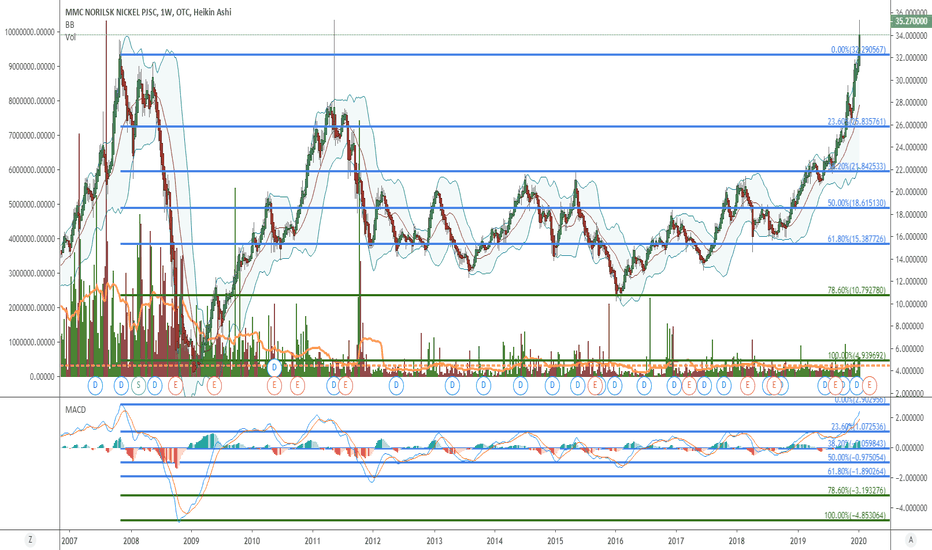This screenshot has width=932, height=550.
Task: Select the MACD indicator label
Action: (75, 410)
